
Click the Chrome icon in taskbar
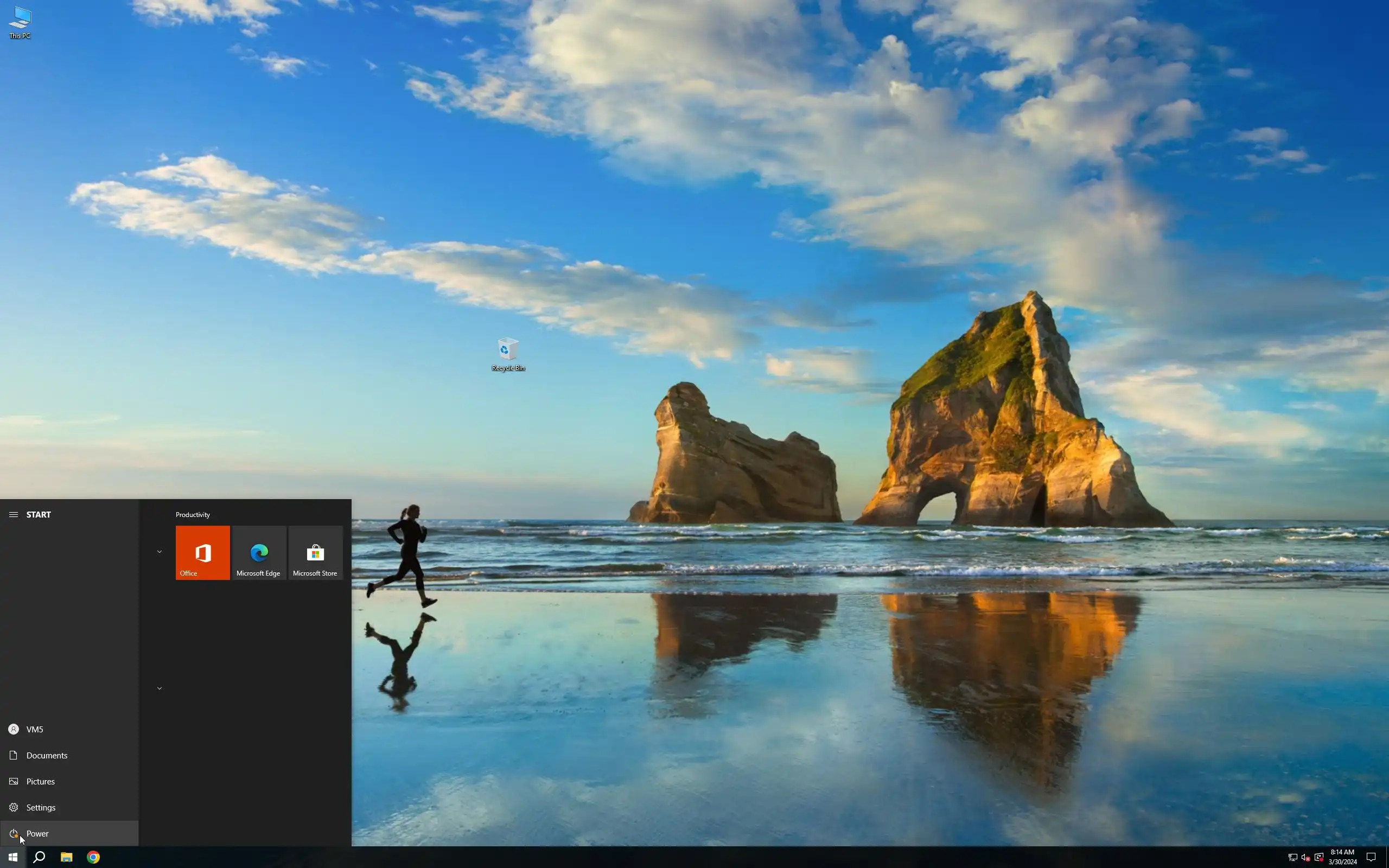point(93,857)
